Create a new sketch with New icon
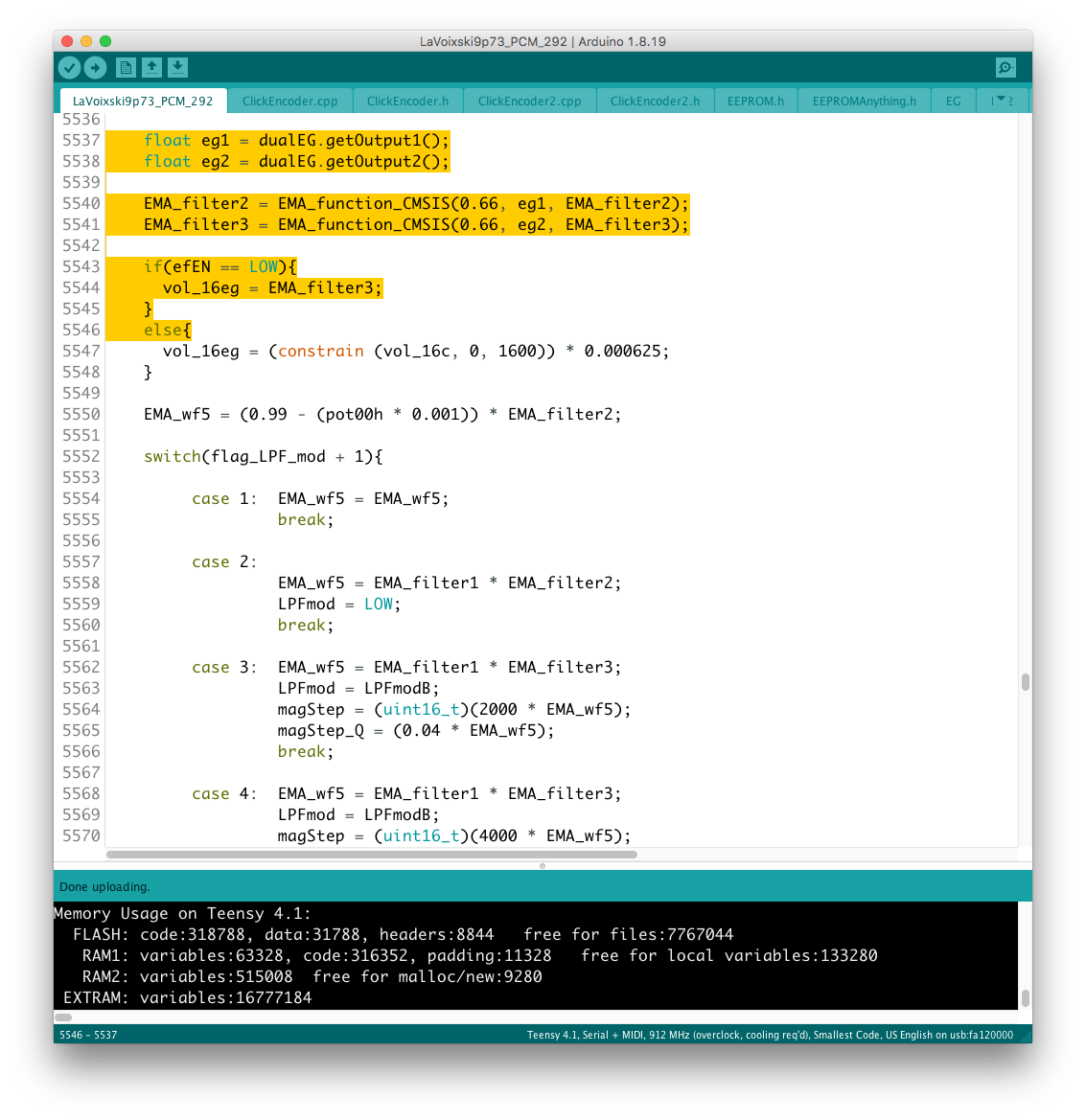Screen dimensions: 1086x1120 [126, 67]
